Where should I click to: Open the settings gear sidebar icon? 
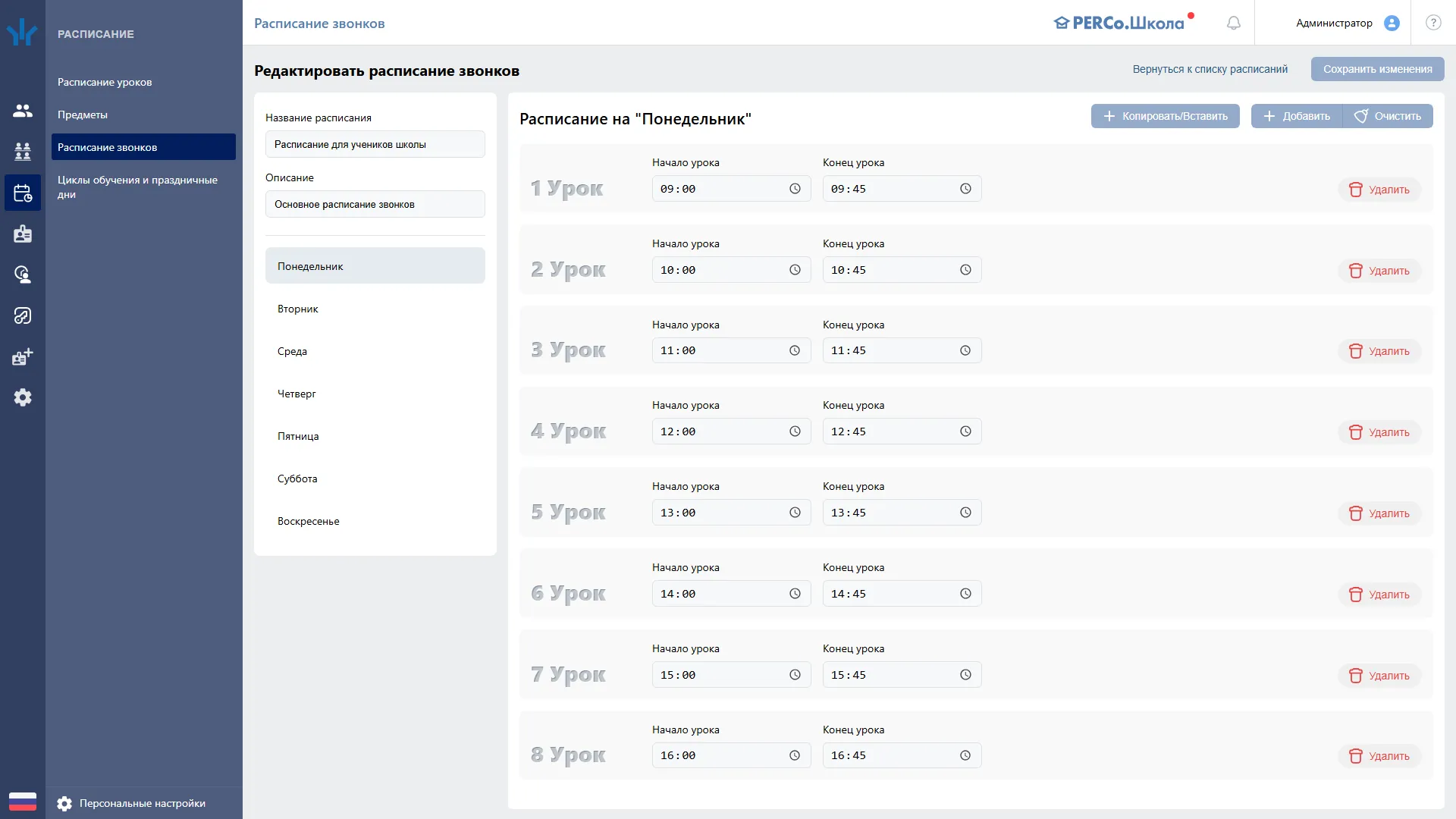[23, 397]
